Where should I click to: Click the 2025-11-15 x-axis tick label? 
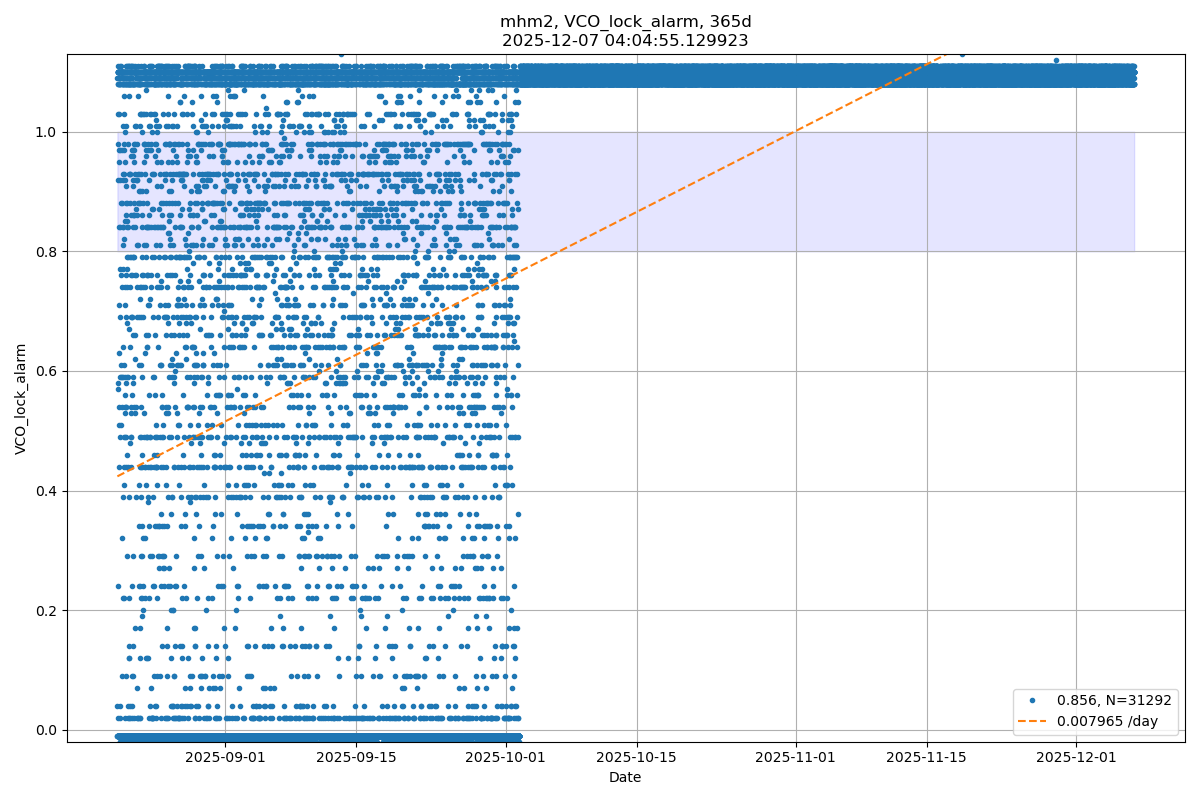click(x=927, y=757)
